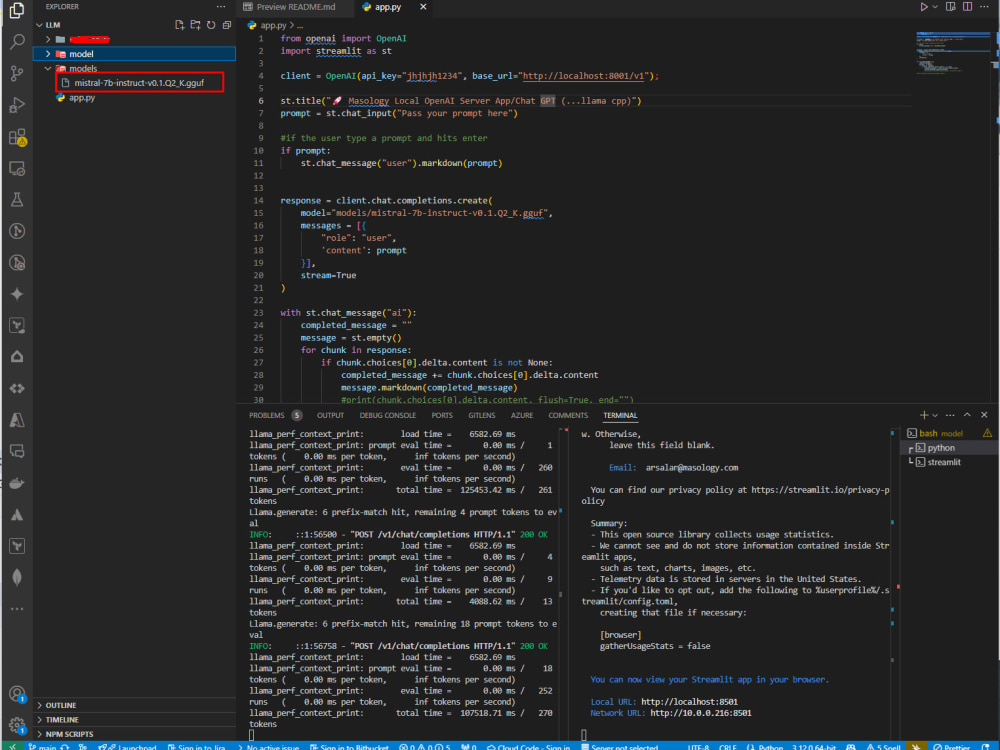This screenshot has width=1000, height=750.
Task: Open the Docker whale view
Action: coord(17,483)
